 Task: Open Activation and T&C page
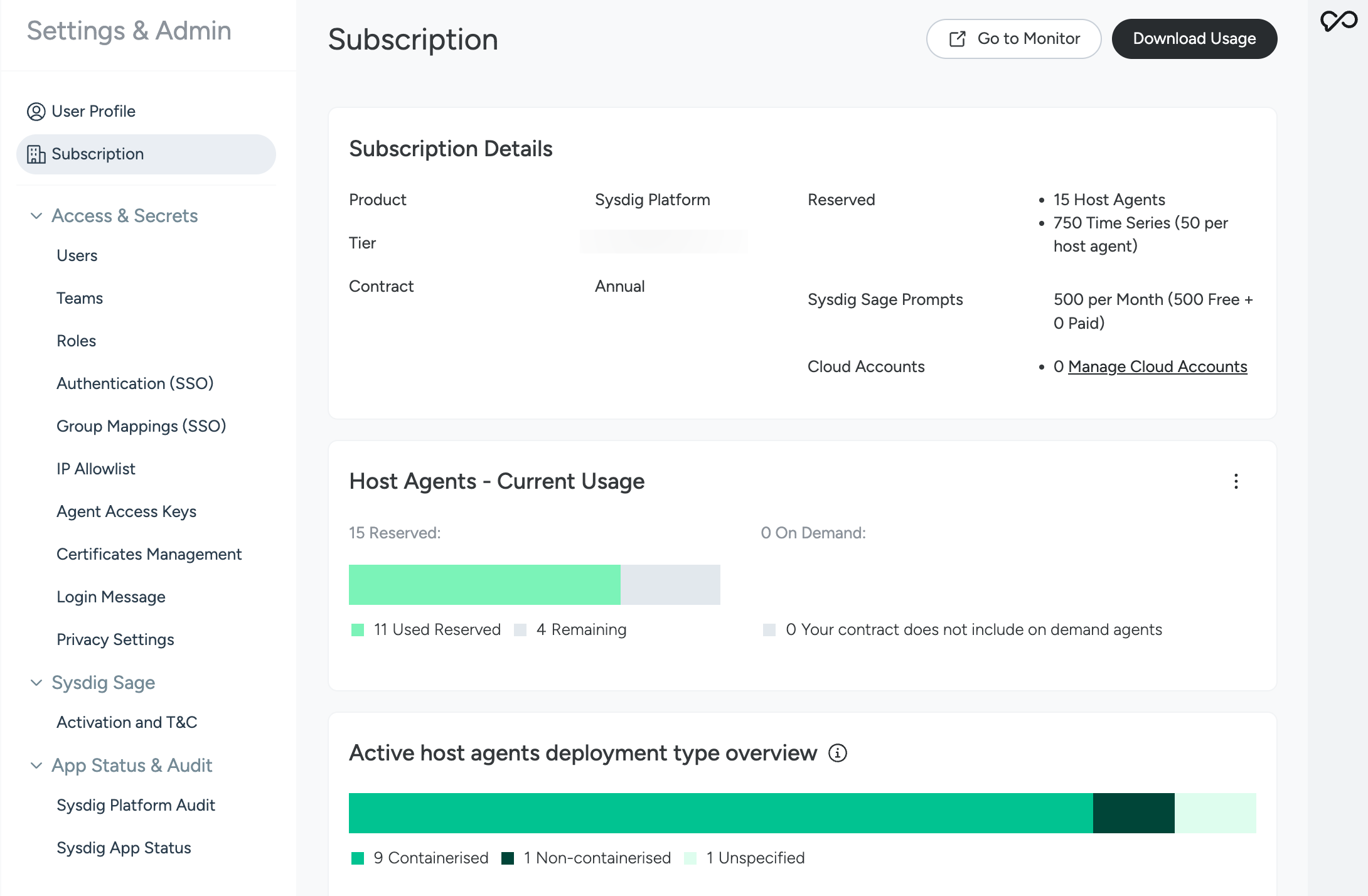pyautogui.click(x=127, y=723)
